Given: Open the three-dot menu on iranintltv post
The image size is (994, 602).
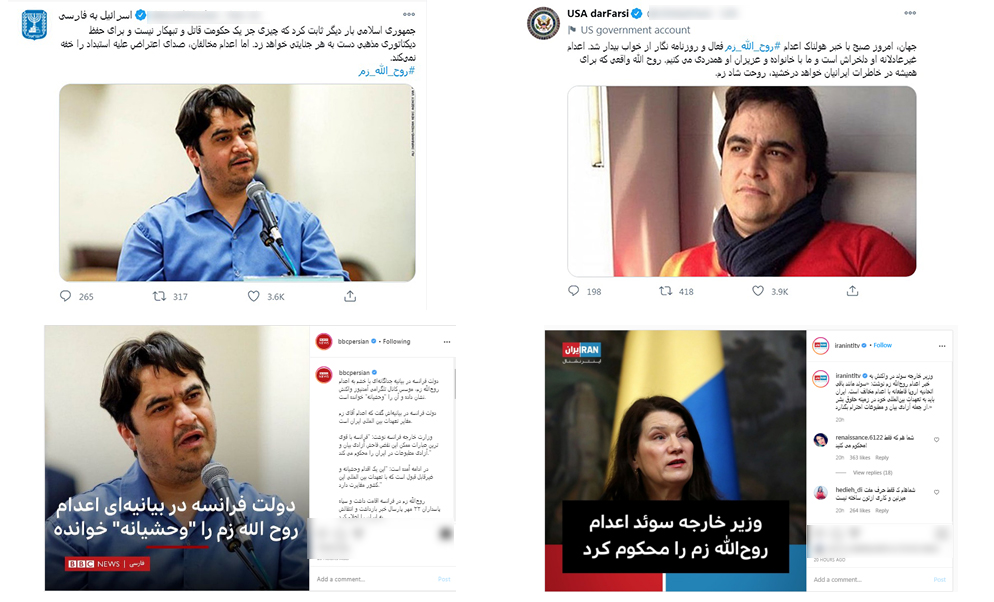Looking at the screenshot, I should click(942, 346).
